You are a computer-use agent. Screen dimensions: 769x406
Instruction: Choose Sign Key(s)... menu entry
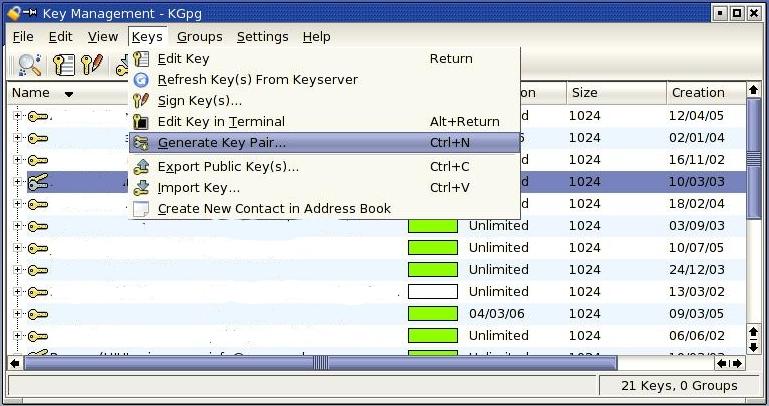coord(324,101)
